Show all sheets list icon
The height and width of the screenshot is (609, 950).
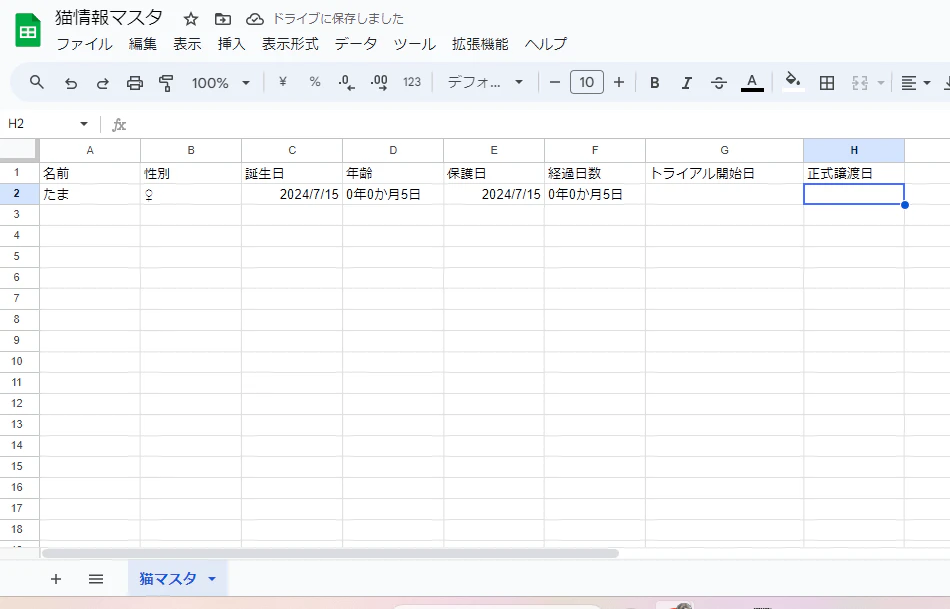click(96, 579)
